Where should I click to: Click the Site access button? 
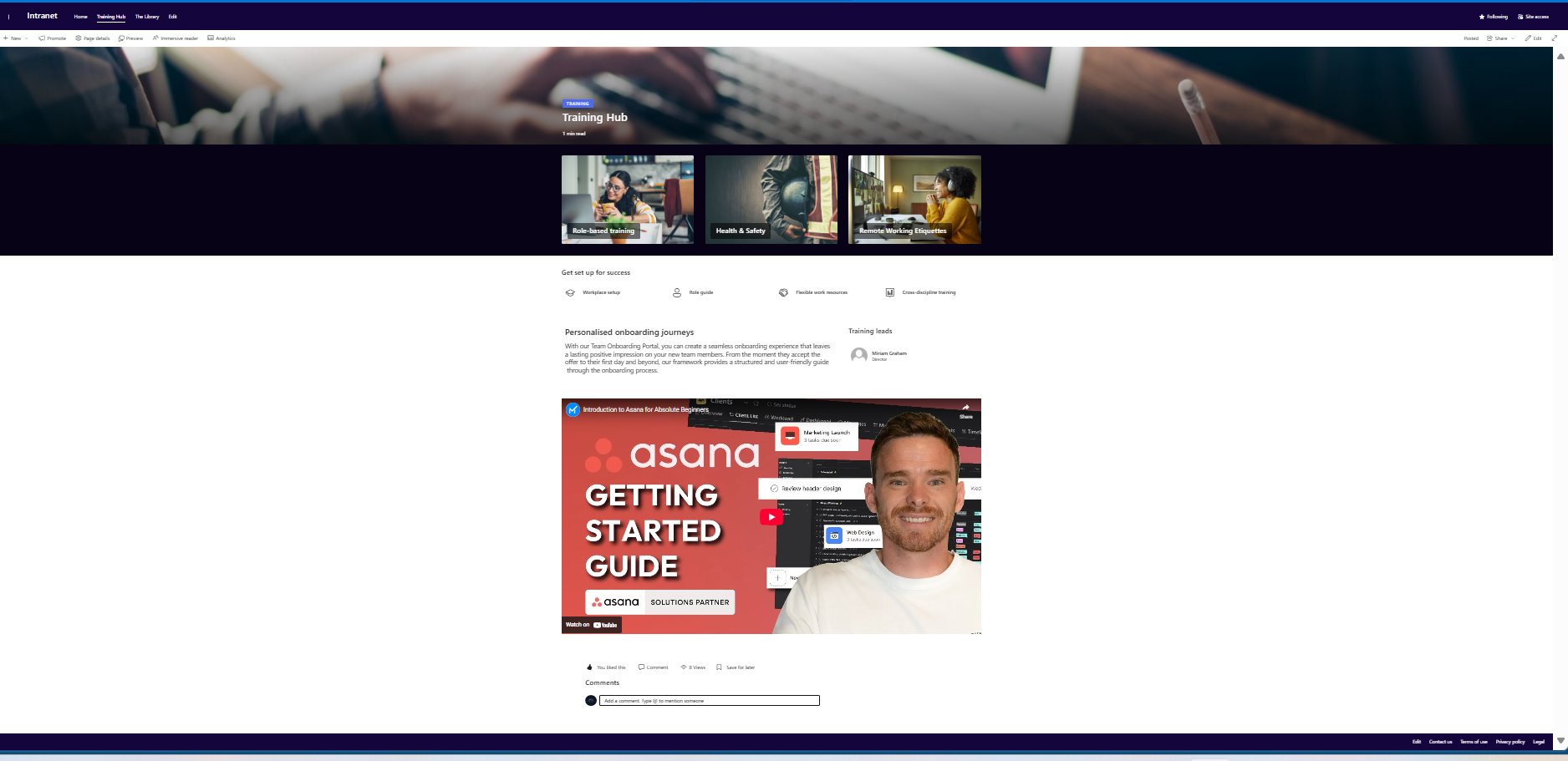[x=1534, y=16]
